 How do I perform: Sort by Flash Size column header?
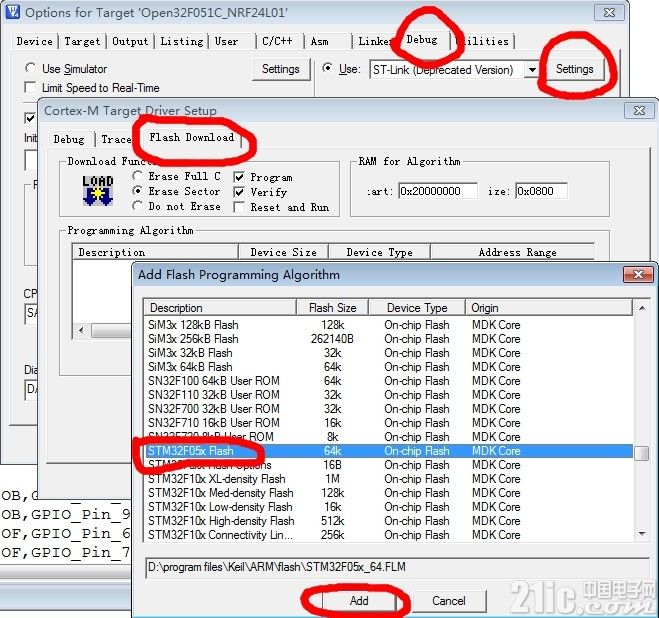[332, 308]
